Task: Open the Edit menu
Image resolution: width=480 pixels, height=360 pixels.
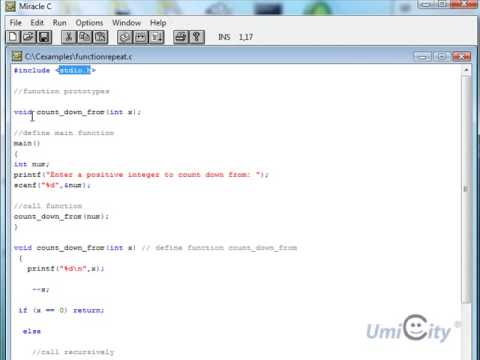Action: (x=37, y=23)
